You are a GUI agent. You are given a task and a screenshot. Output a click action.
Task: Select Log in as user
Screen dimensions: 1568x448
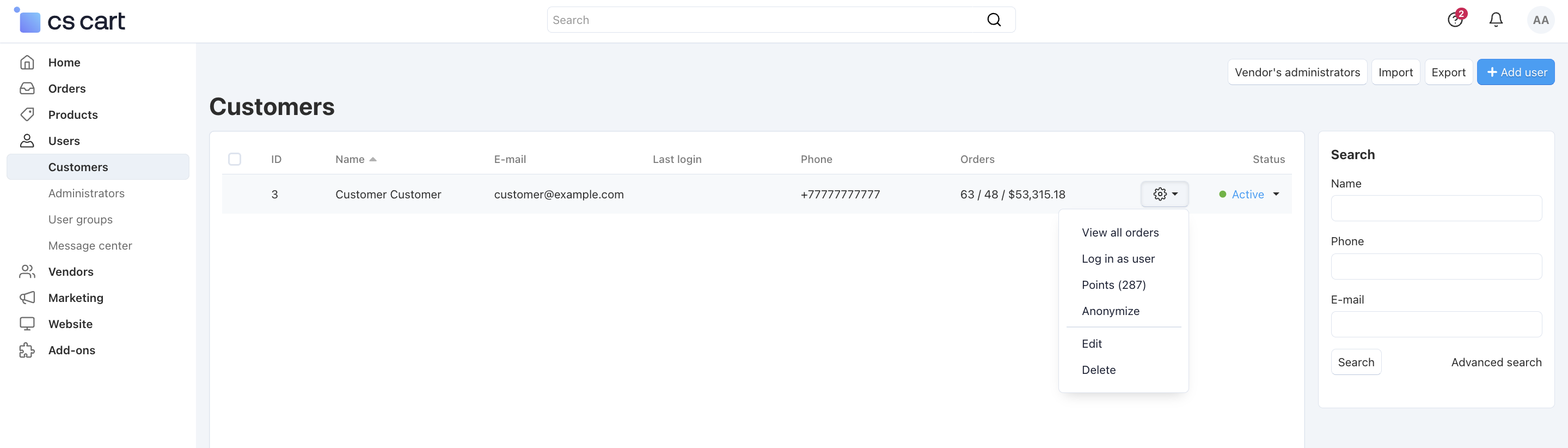point(1118,259)
